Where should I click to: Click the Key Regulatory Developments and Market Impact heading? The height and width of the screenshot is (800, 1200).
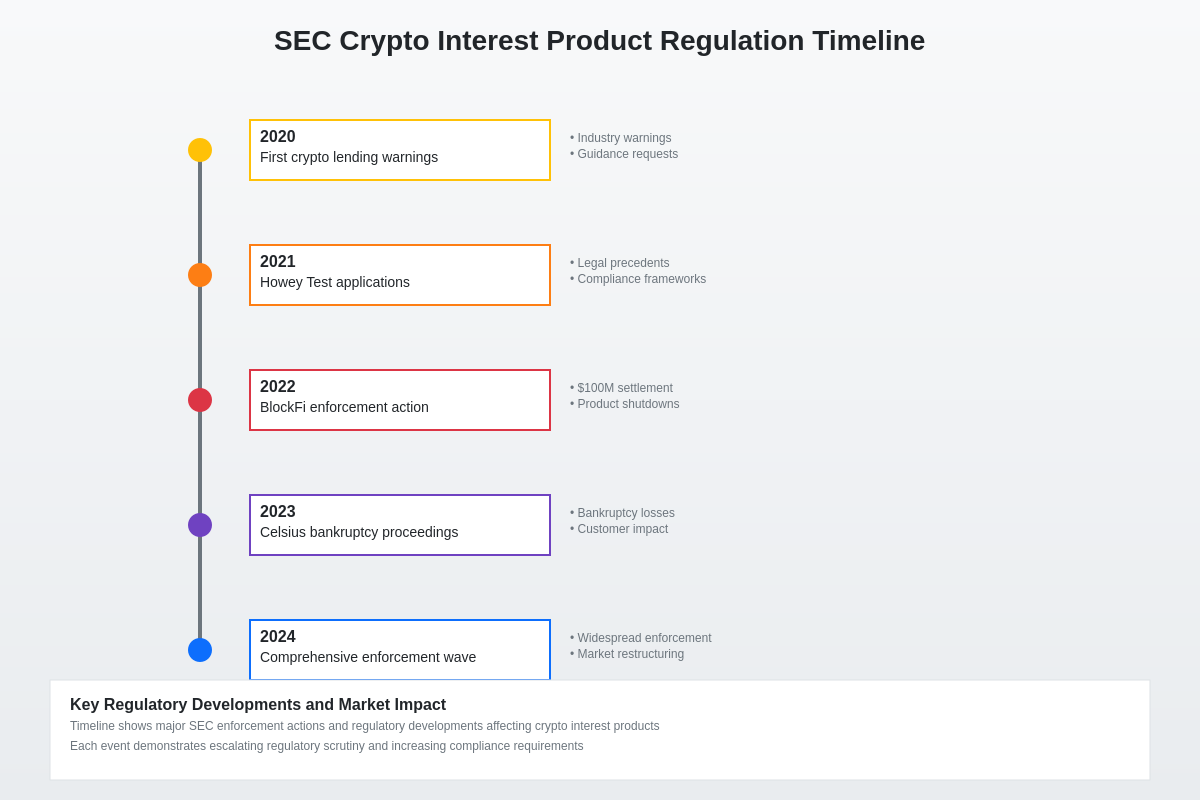click(x=258, y=704)
